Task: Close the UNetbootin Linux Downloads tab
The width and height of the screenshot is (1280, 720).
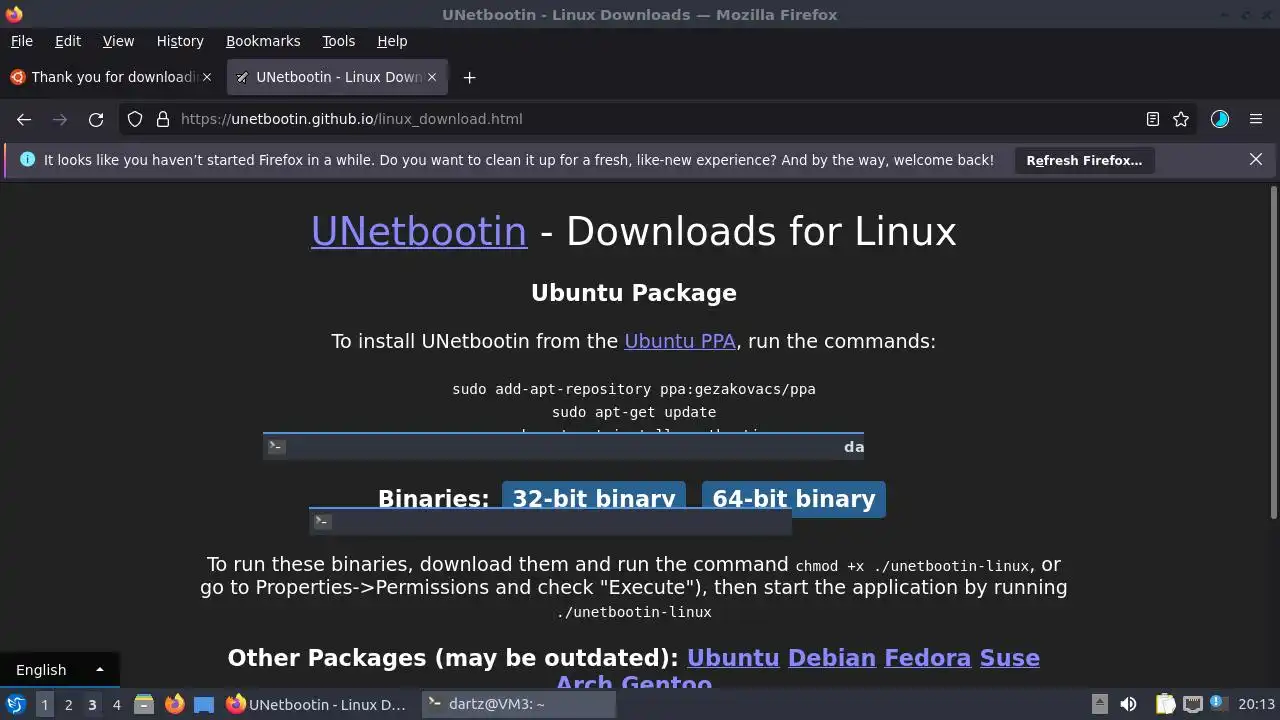Action: (x=432, y=77)
